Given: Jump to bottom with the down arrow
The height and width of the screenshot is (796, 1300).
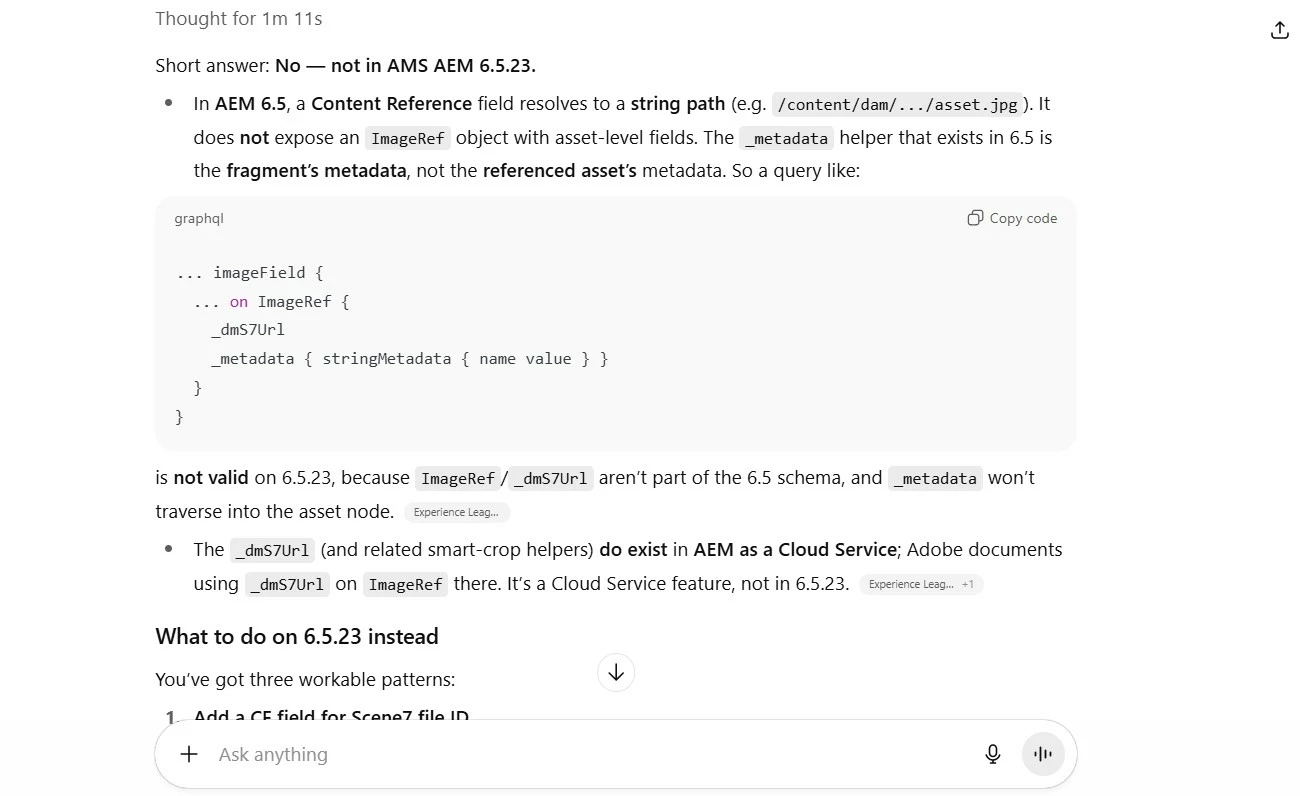Looking at the screenshot, I should [616, 672].
